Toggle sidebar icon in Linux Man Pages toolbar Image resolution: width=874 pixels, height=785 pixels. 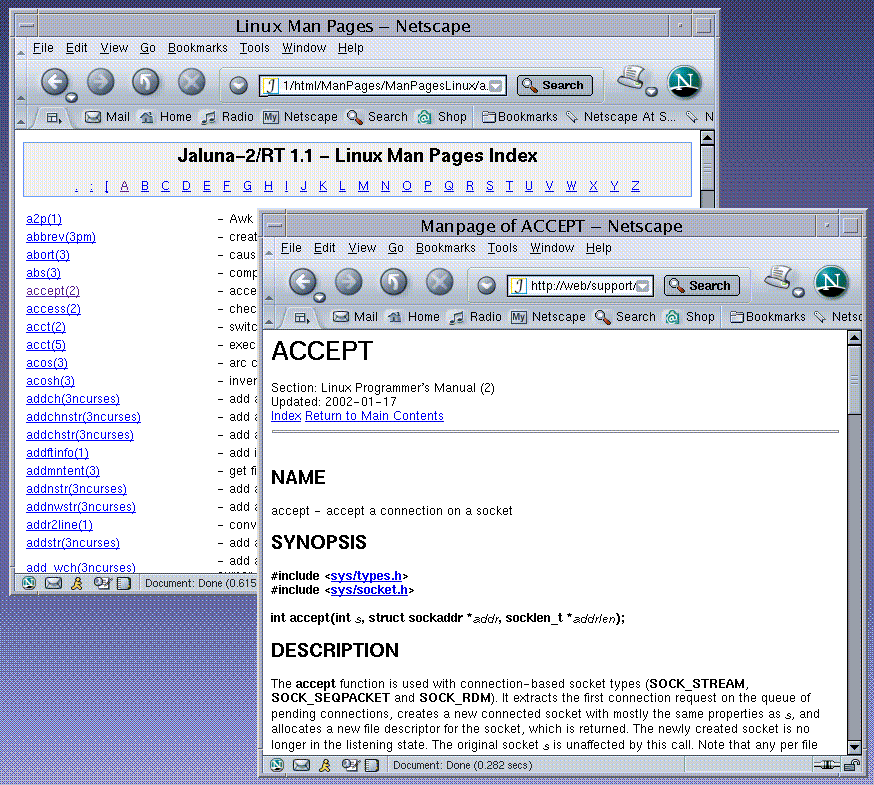(54, 118)
